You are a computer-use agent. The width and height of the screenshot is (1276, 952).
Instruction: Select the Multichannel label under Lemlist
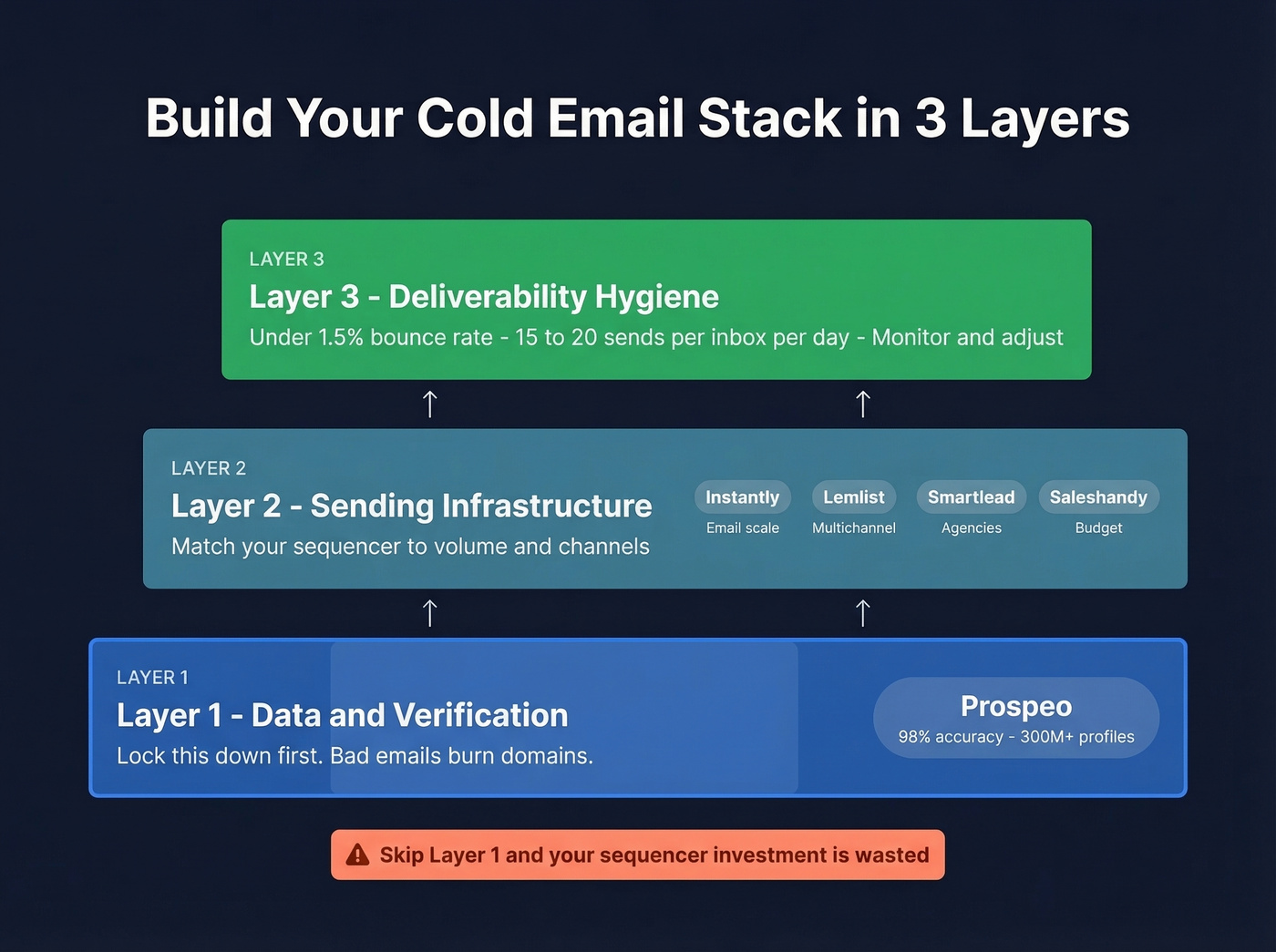(853, 527)
